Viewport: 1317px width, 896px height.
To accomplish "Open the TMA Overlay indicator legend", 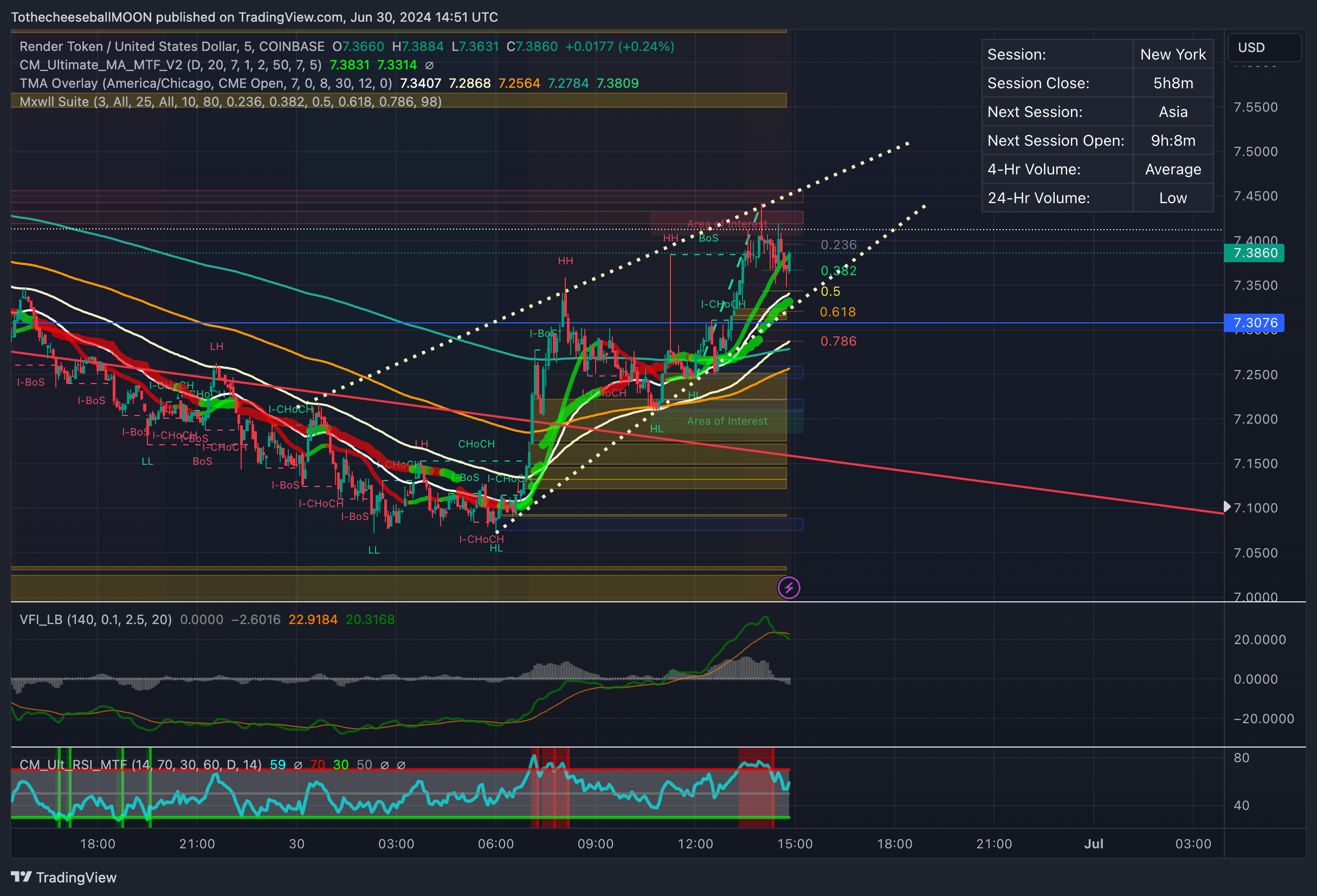I will [206, 83].
